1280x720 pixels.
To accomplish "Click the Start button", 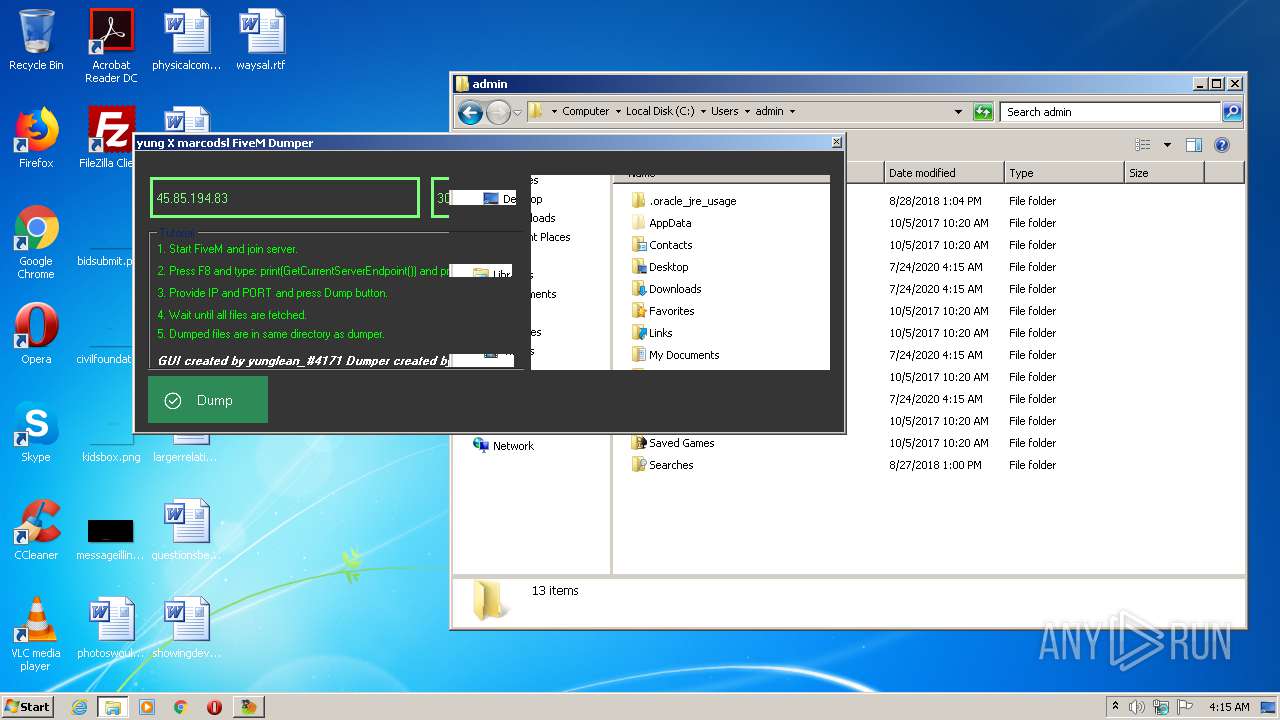I will point(28,706).
